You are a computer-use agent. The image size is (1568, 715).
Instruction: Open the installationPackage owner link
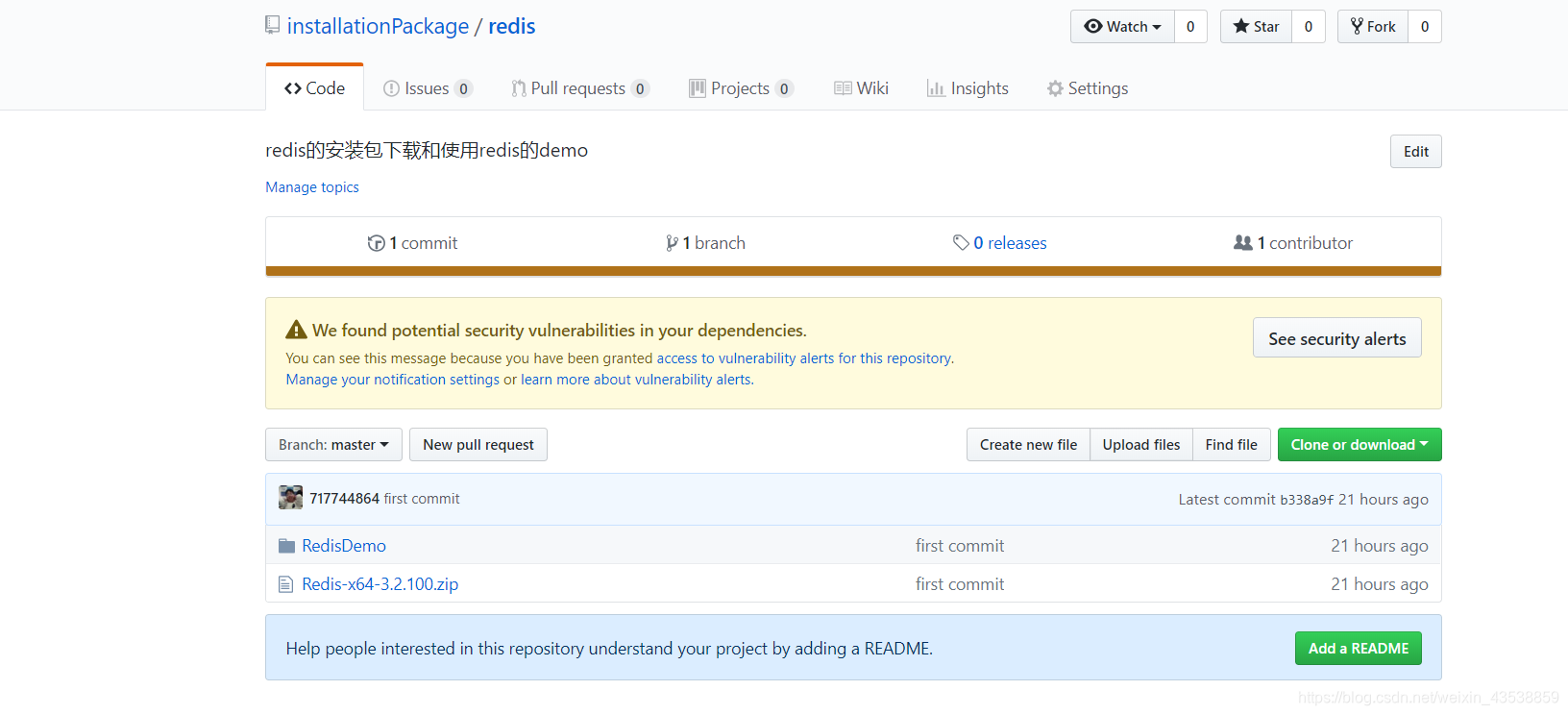pos(378,26)
